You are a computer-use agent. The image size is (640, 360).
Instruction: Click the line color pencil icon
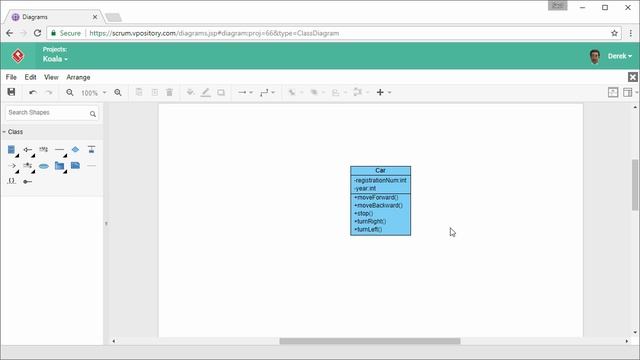point(206,93)
